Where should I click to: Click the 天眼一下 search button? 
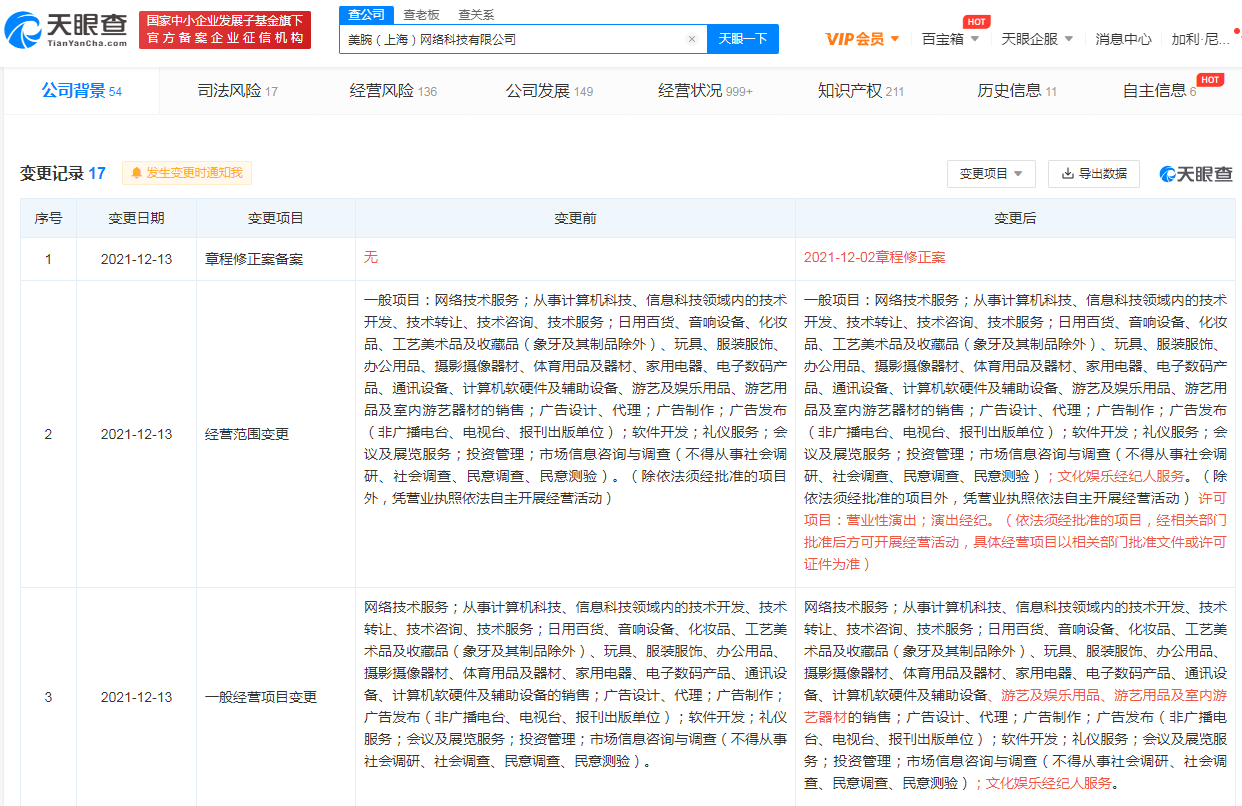click(x=743, y=39)
